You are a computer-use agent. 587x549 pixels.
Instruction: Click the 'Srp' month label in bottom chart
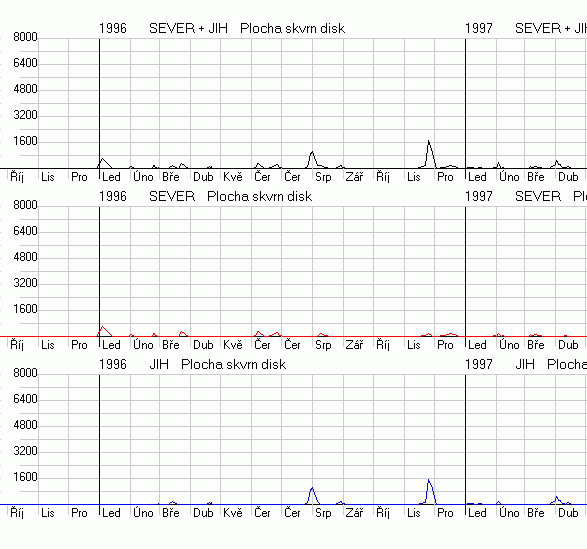tap(323, 513)
